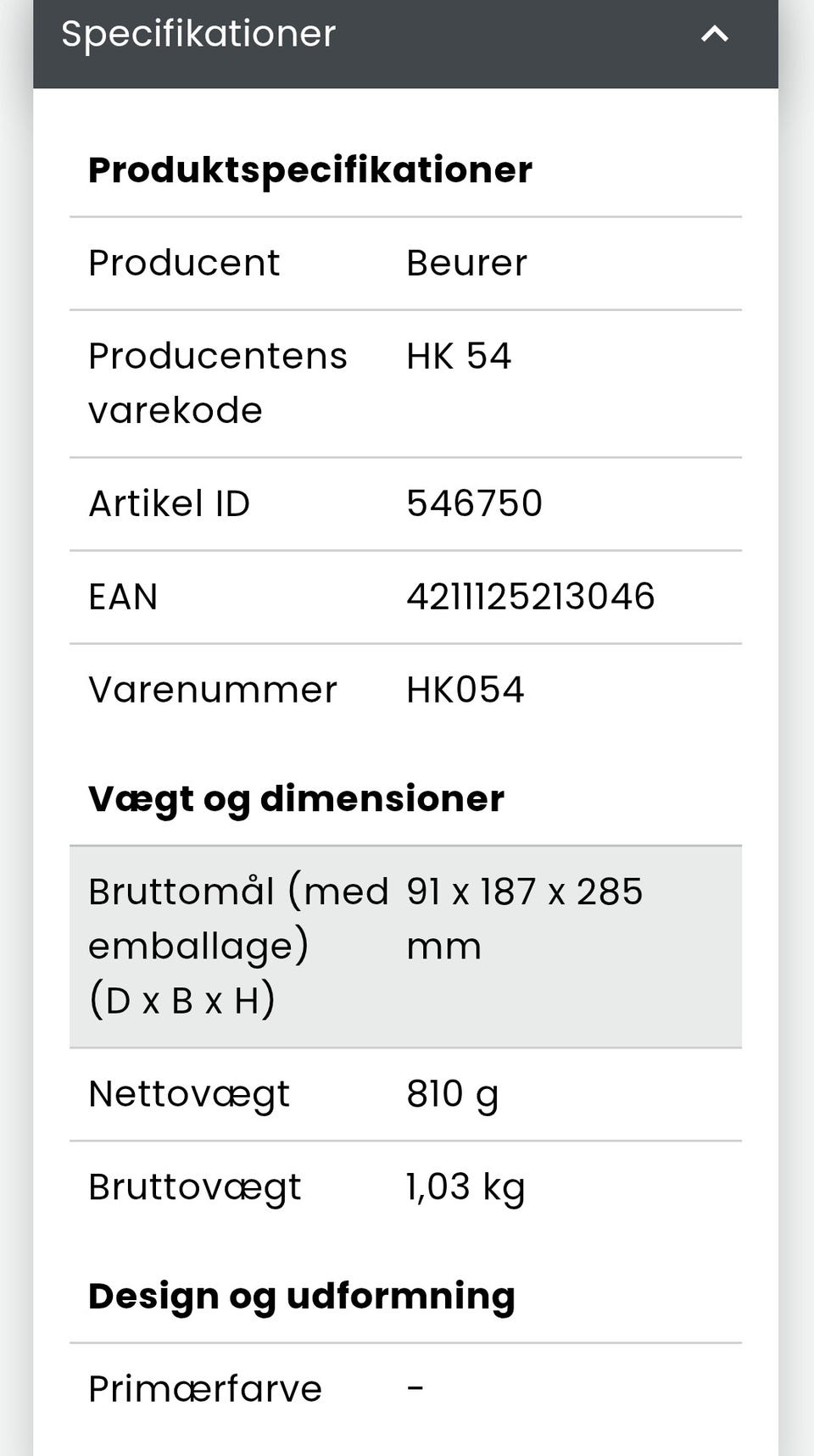Click the Primærfarve row label
The height and width of the screenshot is (1456, 814).
click(204, 1389)
